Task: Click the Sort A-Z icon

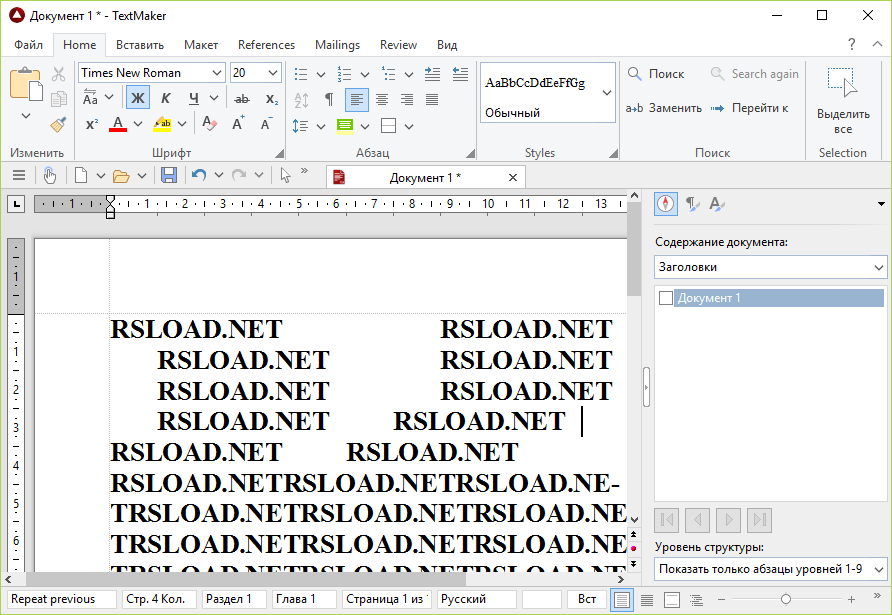Action: [x=301, y=100]
